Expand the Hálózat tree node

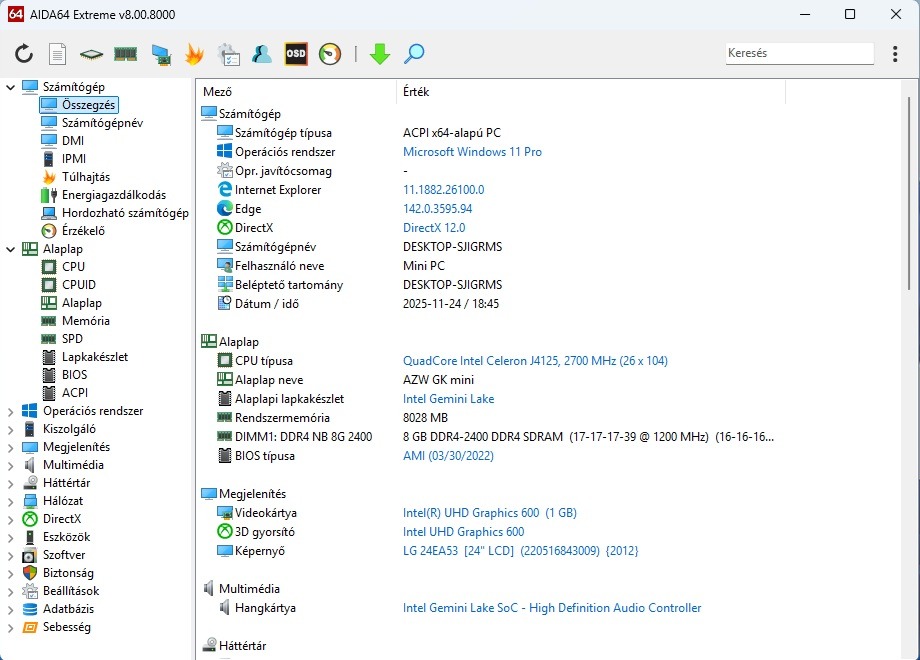(x=11, y=502)
